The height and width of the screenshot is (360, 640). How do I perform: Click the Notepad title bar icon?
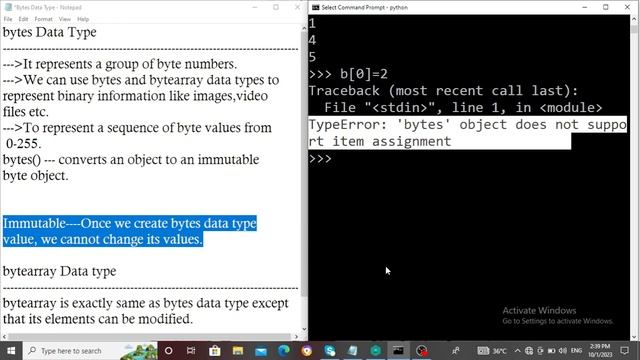coord(8,7)
